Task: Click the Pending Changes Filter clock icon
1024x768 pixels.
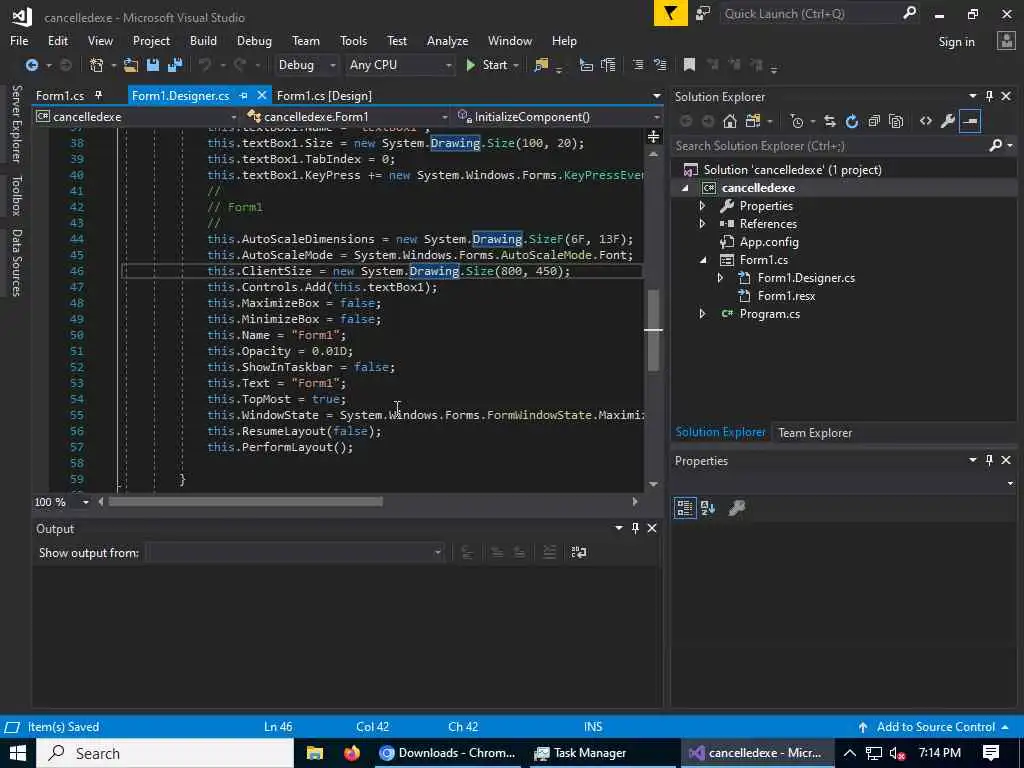Action: [x=796, y=121]
